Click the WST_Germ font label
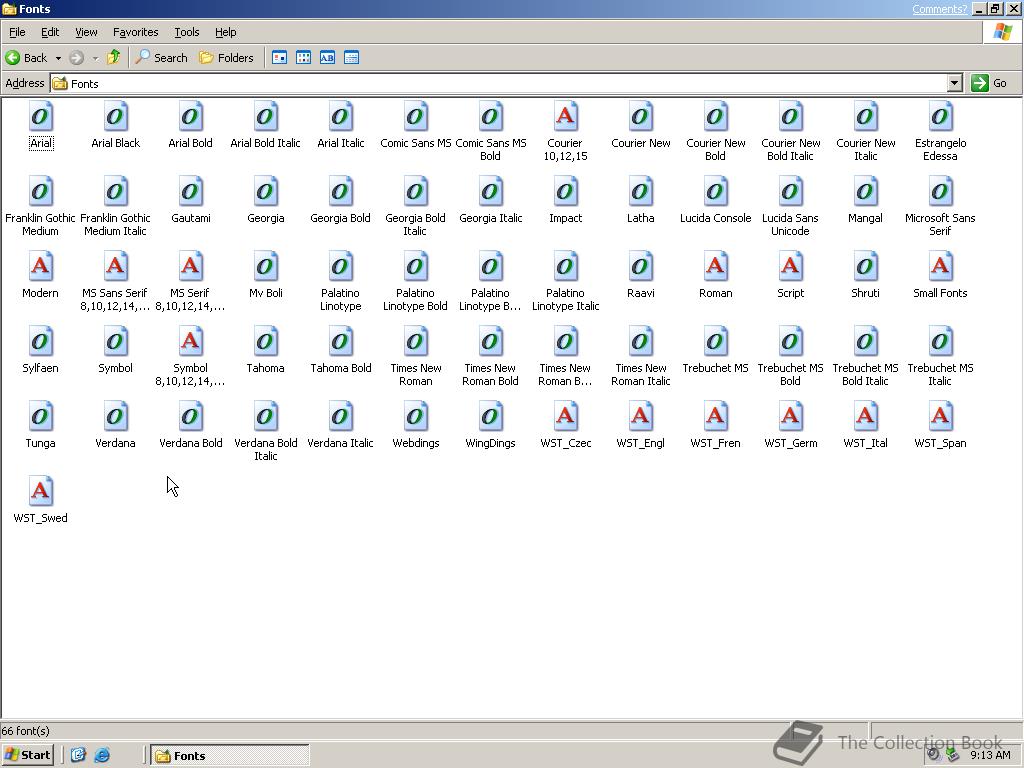 pos(790,443)
